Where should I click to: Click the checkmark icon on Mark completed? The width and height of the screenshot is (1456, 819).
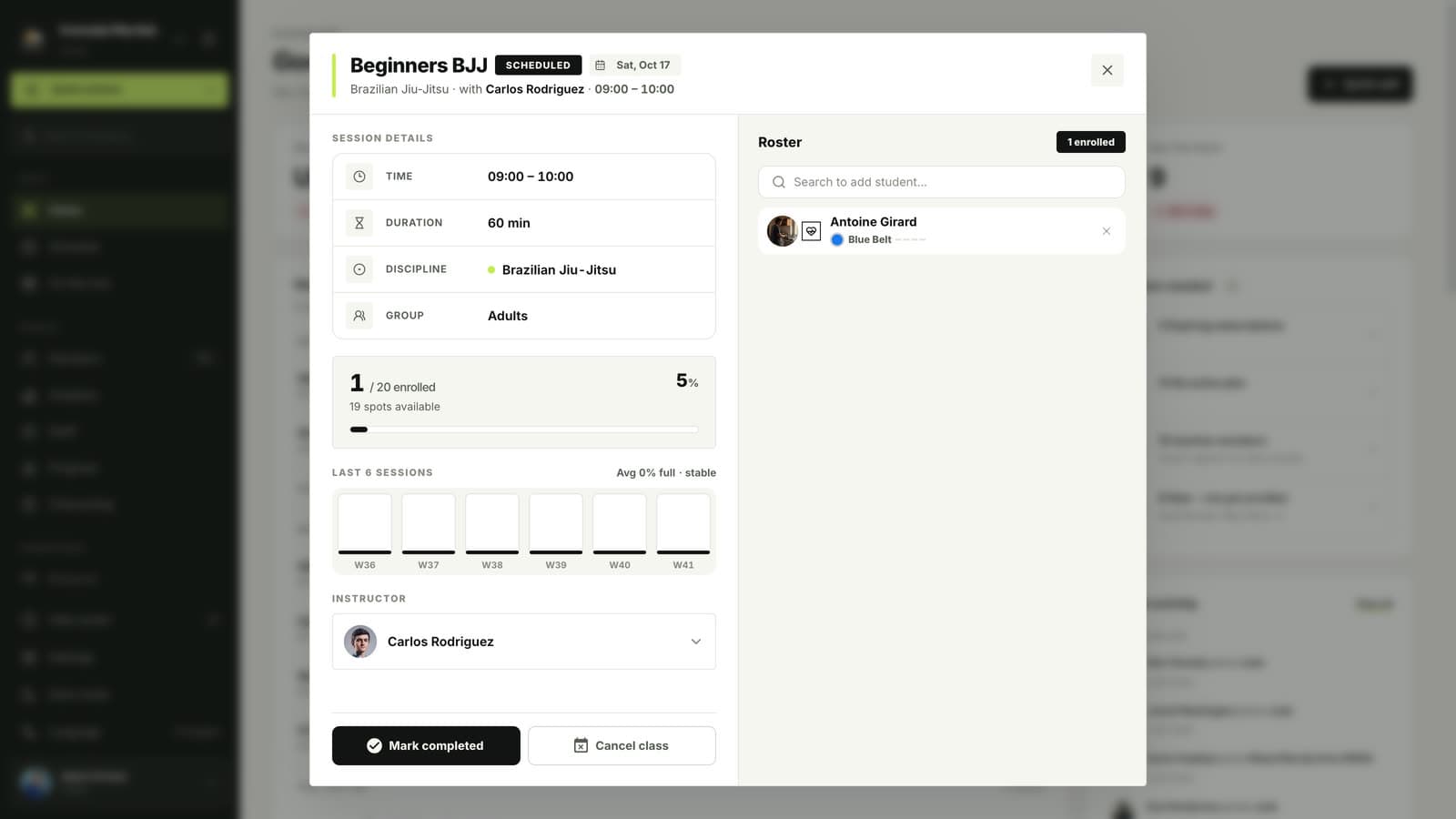374,745
